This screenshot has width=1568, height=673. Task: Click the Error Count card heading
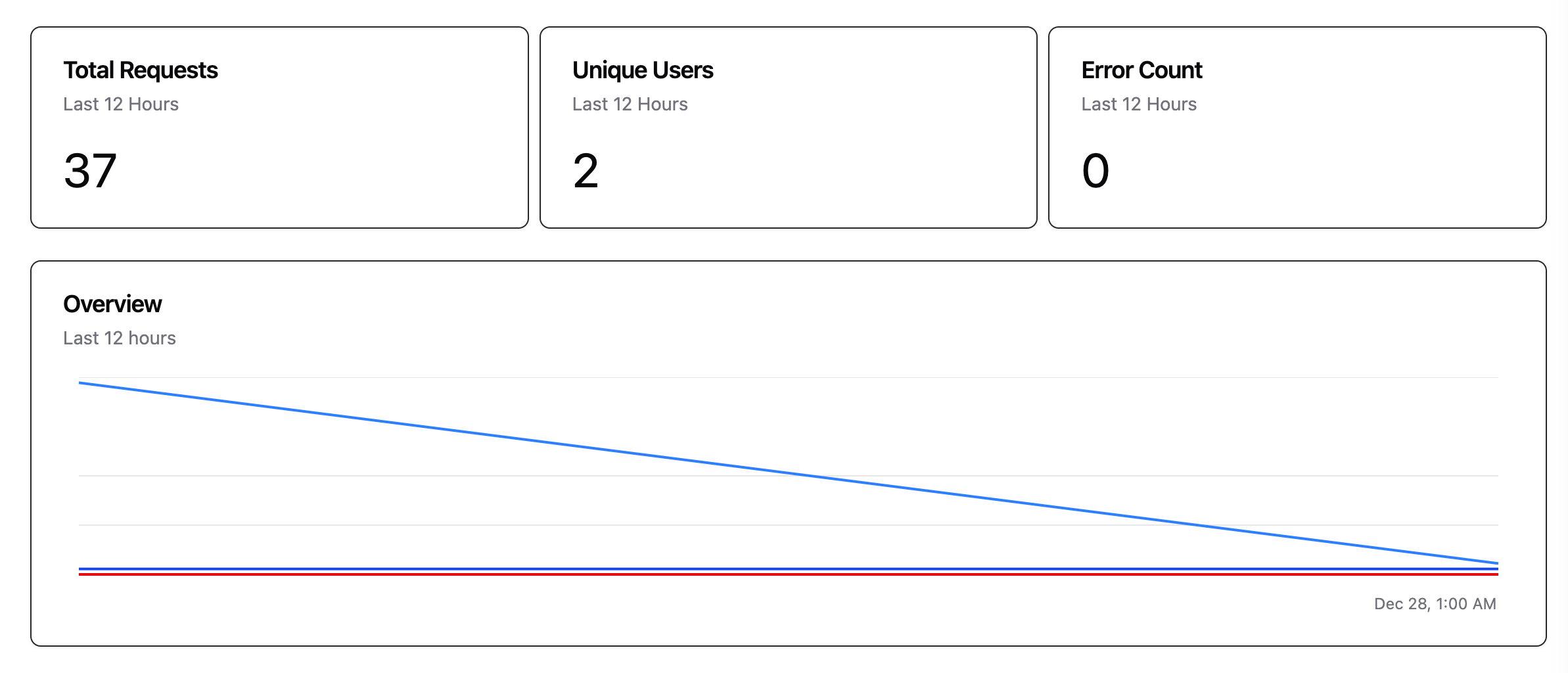[x=1141, y=70]
